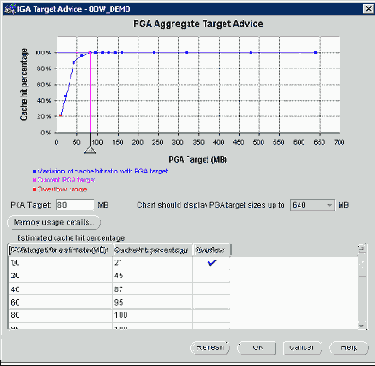This screenshot has height=366, width=375.
Task: Select the PGA target 40 cell
Action: click(x=60, y=289)
